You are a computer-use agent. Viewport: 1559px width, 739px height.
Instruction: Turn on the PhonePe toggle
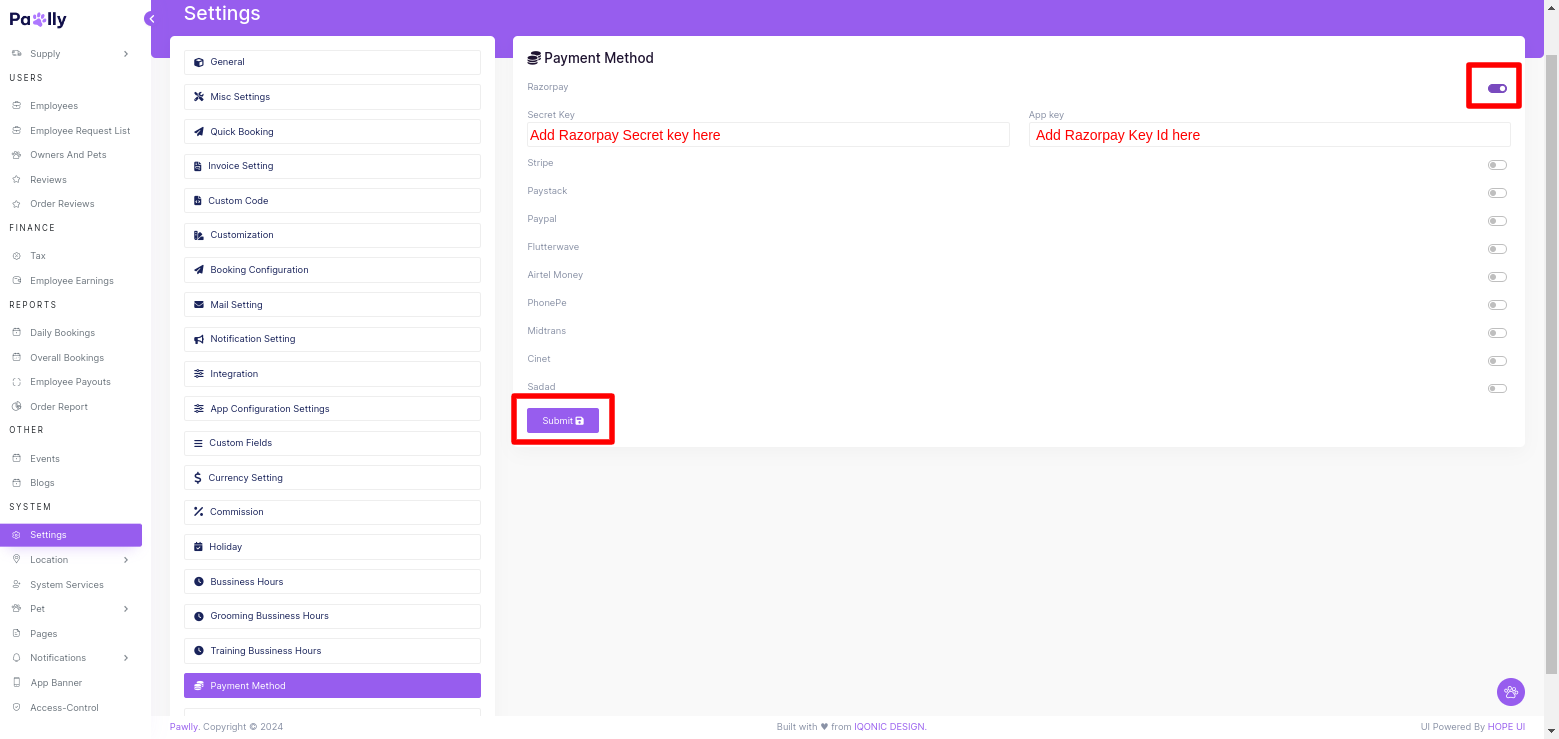(x=1497, y=305)
